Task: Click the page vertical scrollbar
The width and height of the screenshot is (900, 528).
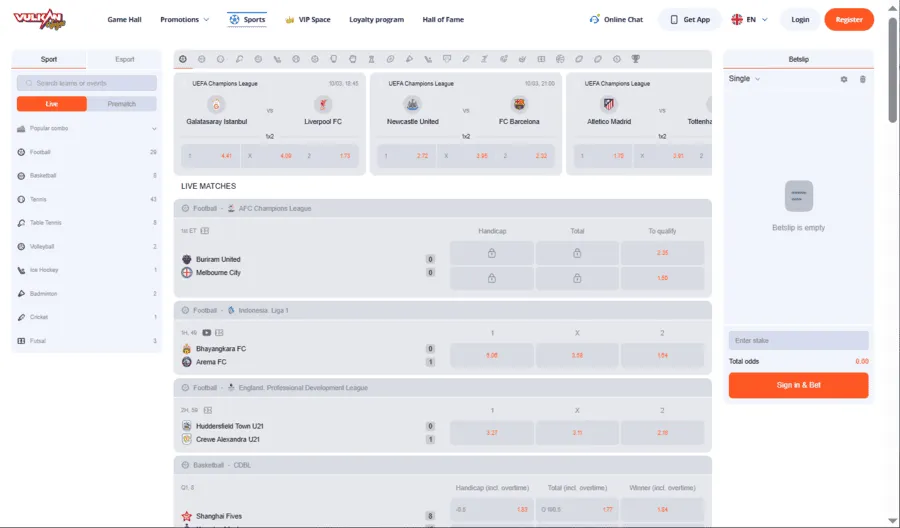Action: point(893,70)
